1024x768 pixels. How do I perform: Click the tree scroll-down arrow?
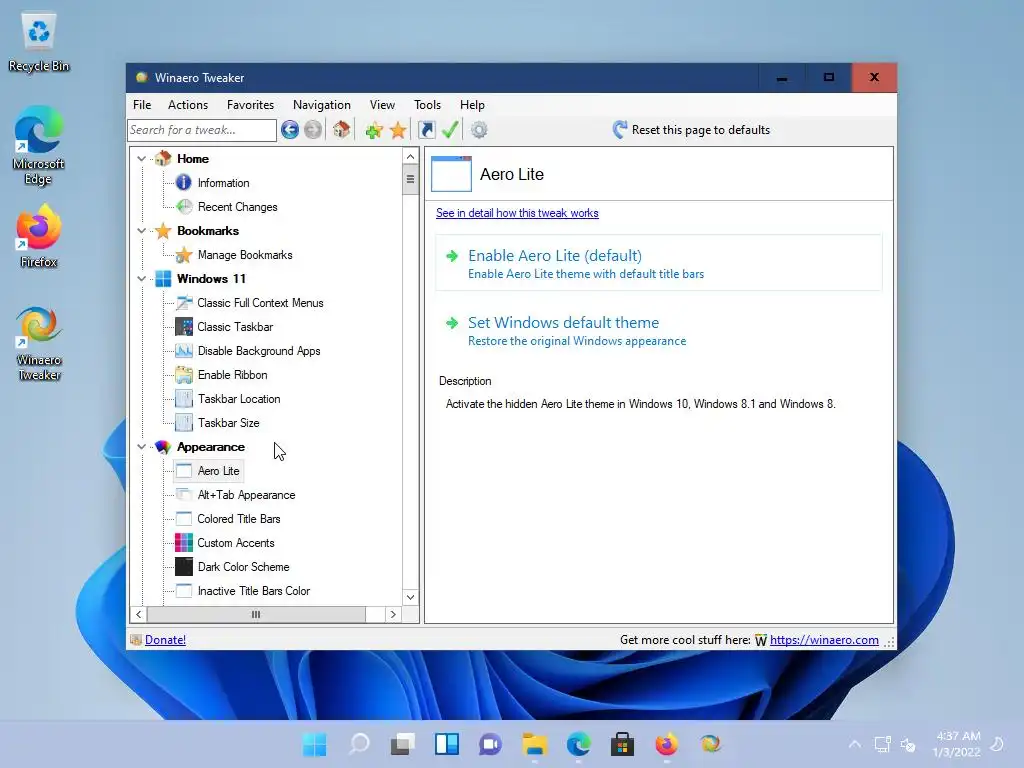pos(410,597)
